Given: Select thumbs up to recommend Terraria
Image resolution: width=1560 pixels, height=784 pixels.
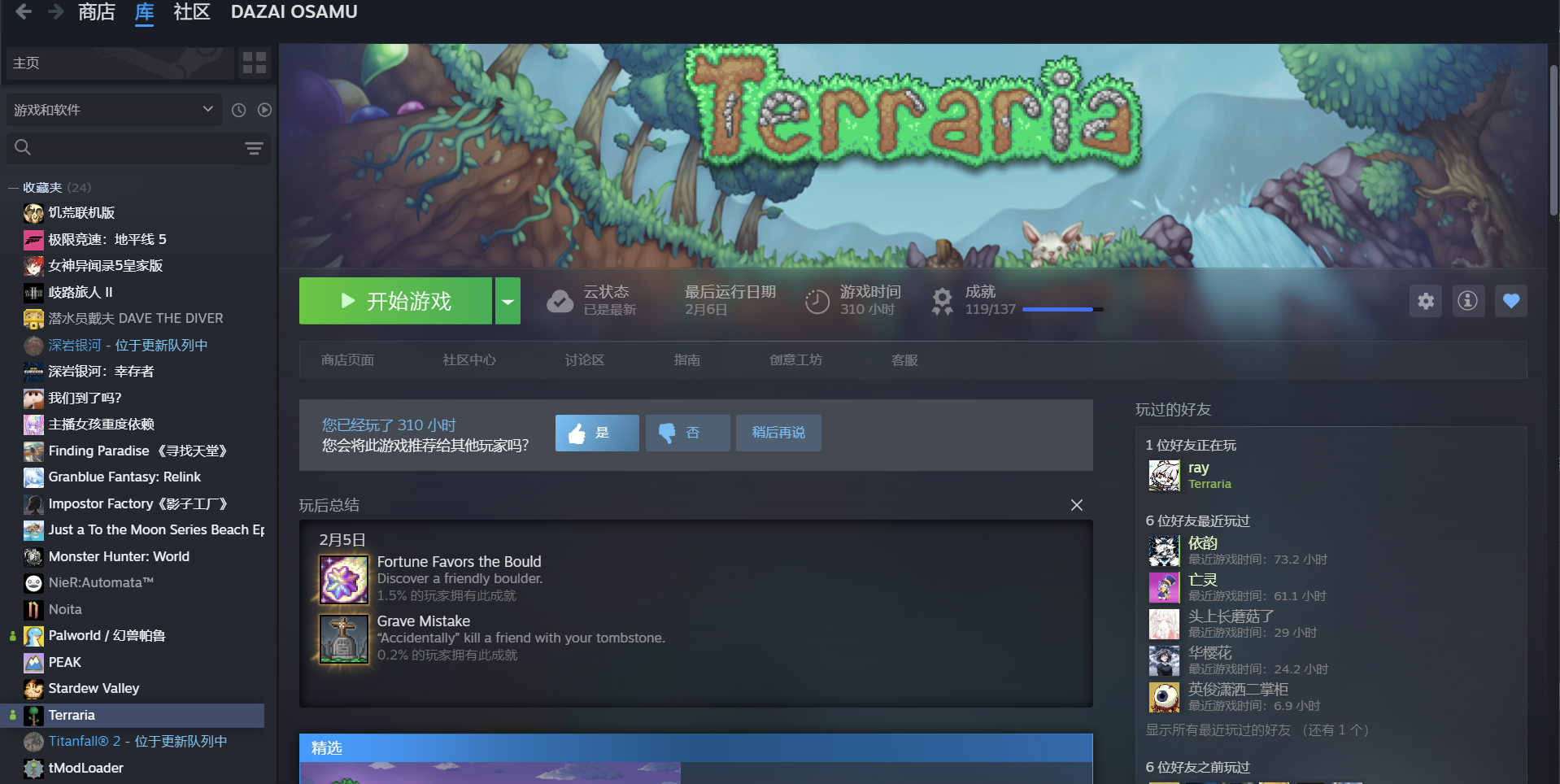Looking at the screenshot, I should tap(596, 433).
